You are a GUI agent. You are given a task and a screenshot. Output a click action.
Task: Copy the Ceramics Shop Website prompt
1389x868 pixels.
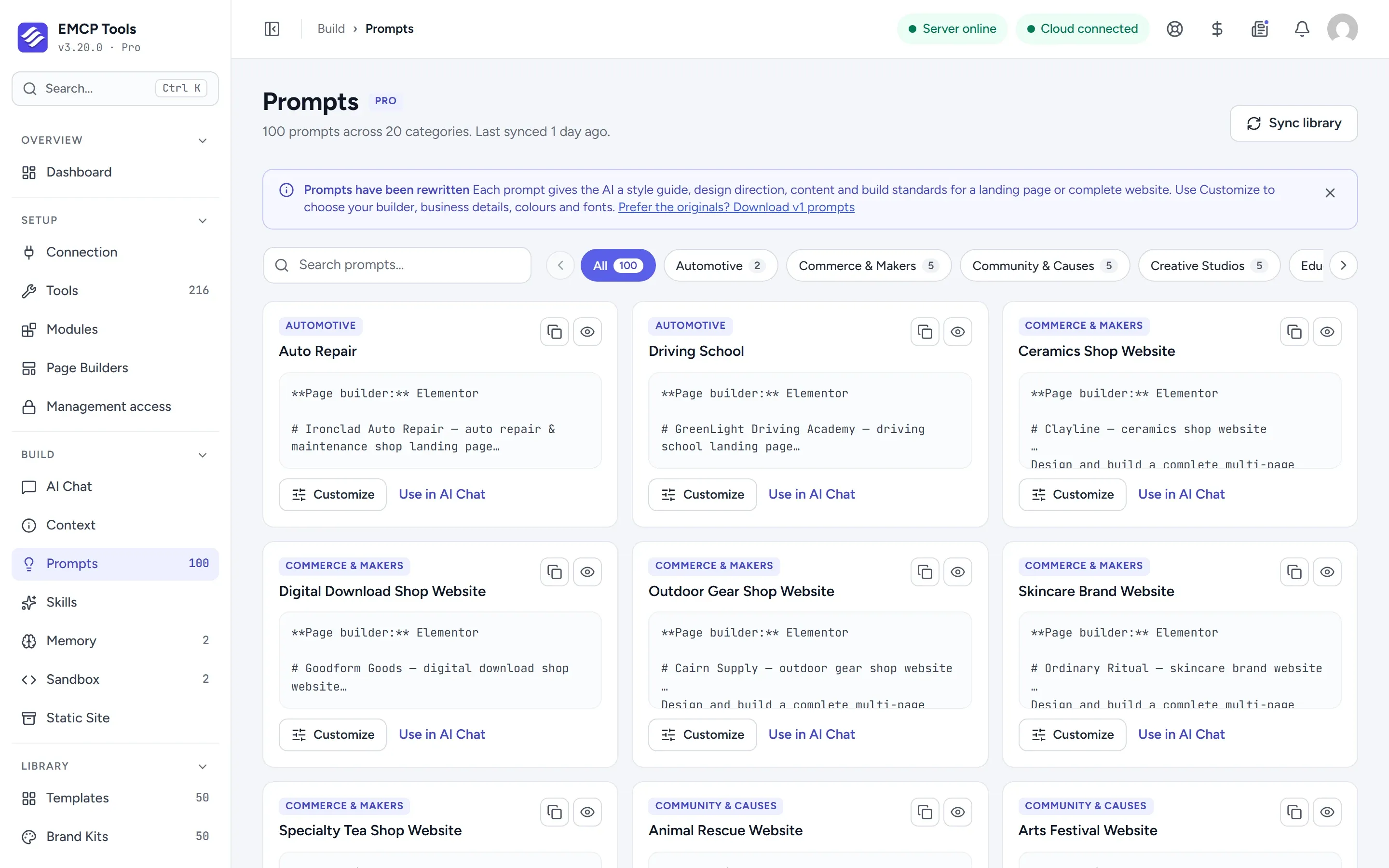[x=1294, y=332]
